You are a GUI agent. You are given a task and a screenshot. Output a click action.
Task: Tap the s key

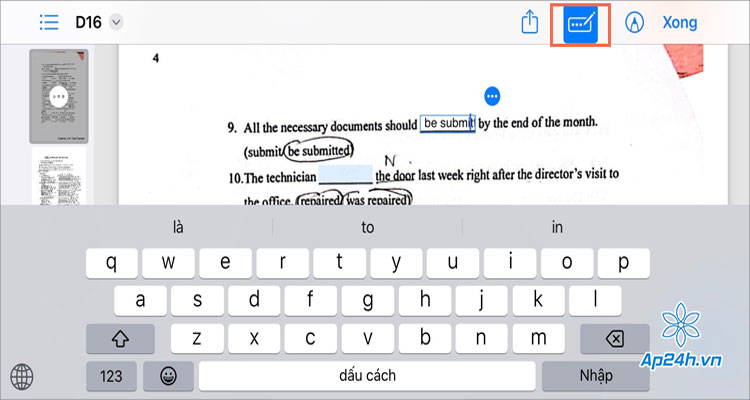pyautogui.click(x=197, y=301)
